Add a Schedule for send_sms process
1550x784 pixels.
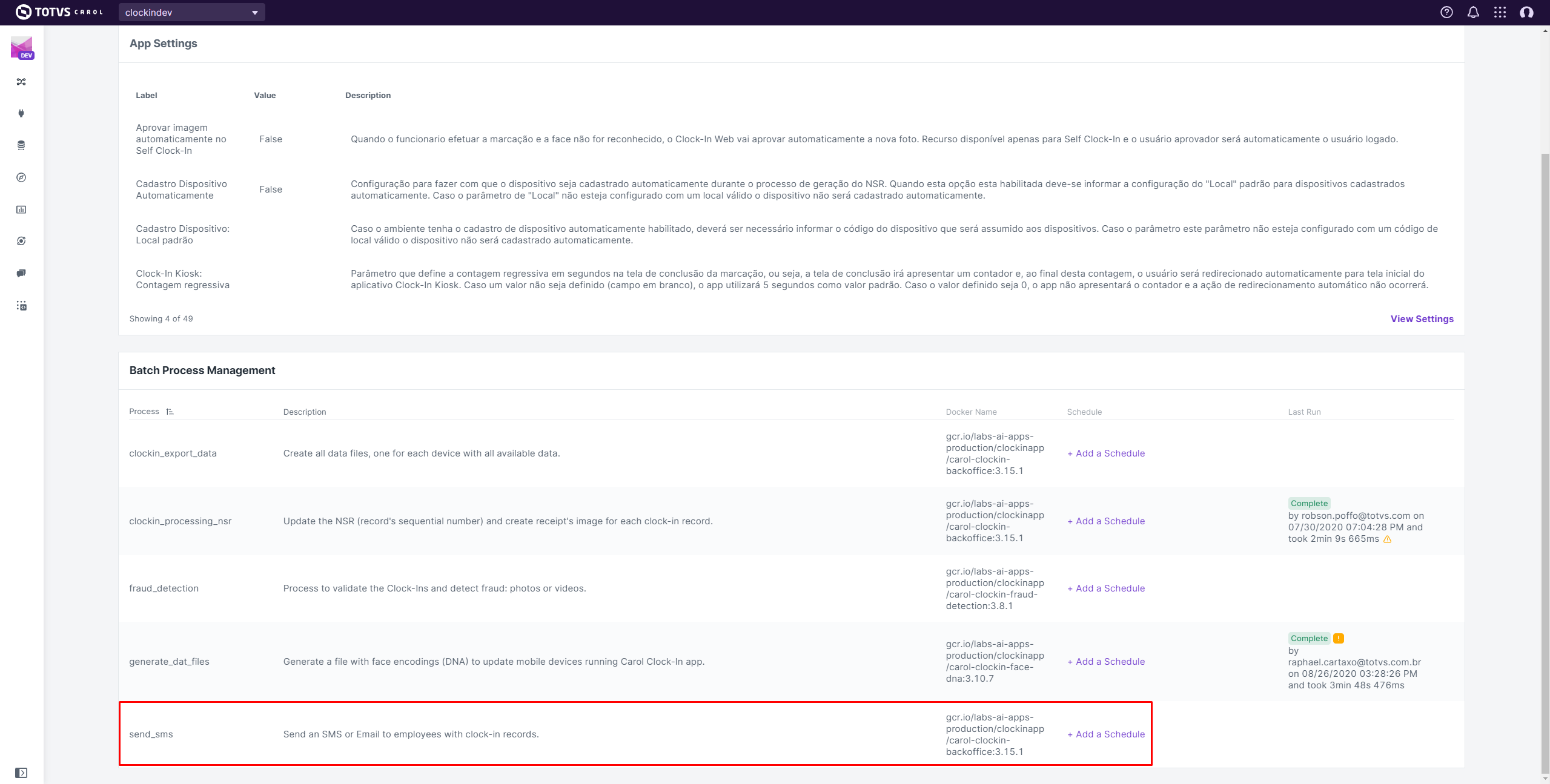pyautogui.click(x=1106, y=734)
